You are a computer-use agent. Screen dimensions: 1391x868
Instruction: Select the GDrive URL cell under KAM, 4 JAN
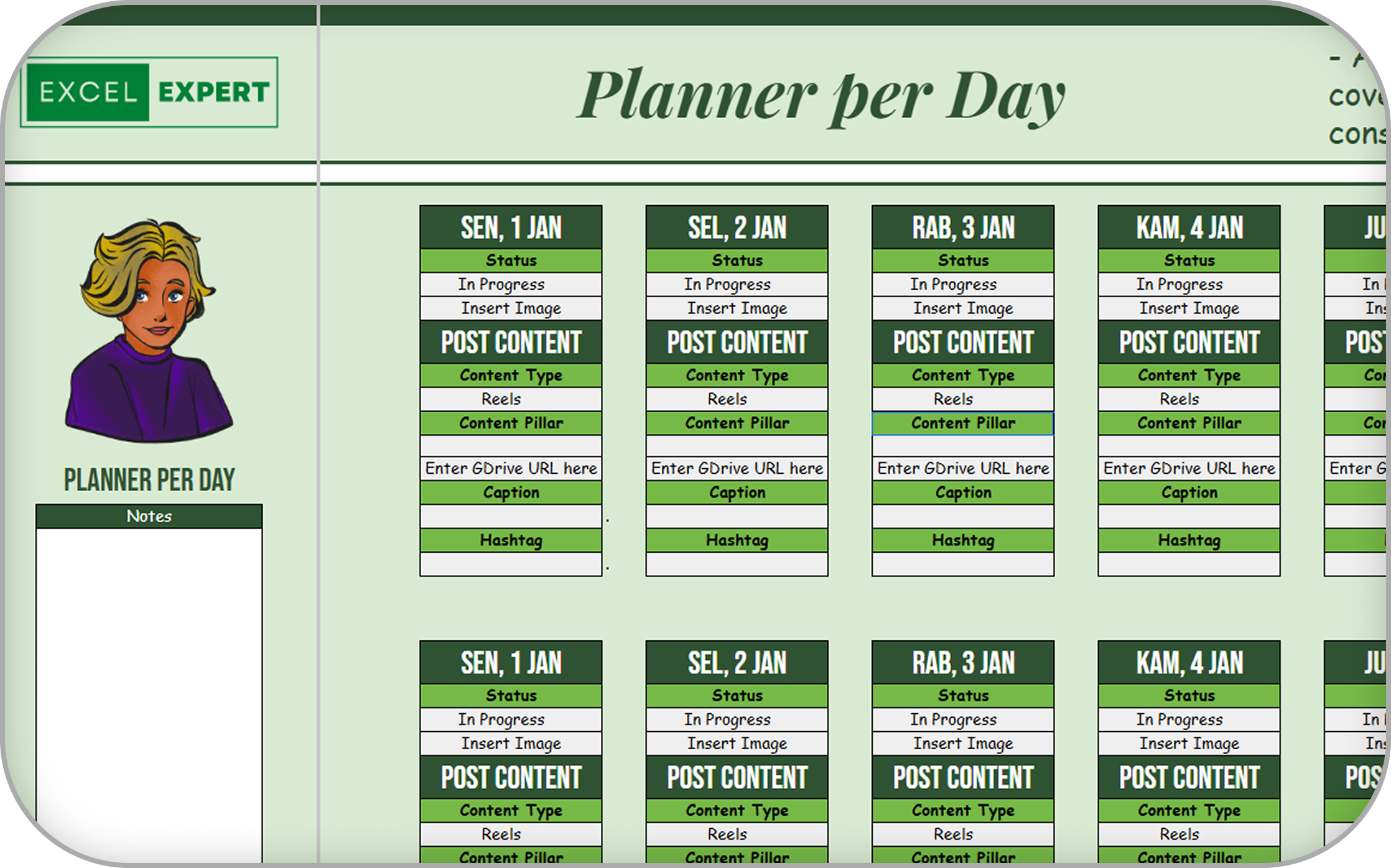point(1188,468)
